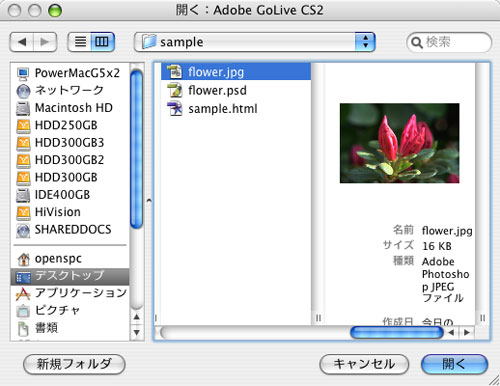The image size is (500, 386).
Task: Select the デスクトップ sidebar icon
Action: coord(23,276)
